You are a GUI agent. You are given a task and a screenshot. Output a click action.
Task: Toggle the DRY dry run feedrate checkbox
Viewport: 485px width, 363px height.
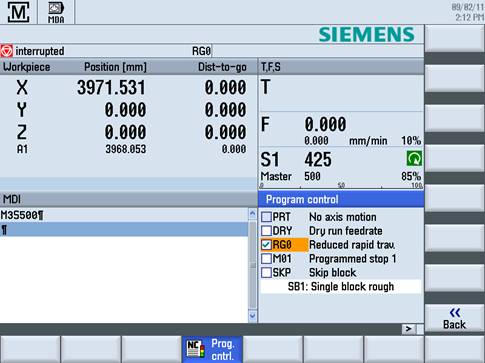click(266, 231)
